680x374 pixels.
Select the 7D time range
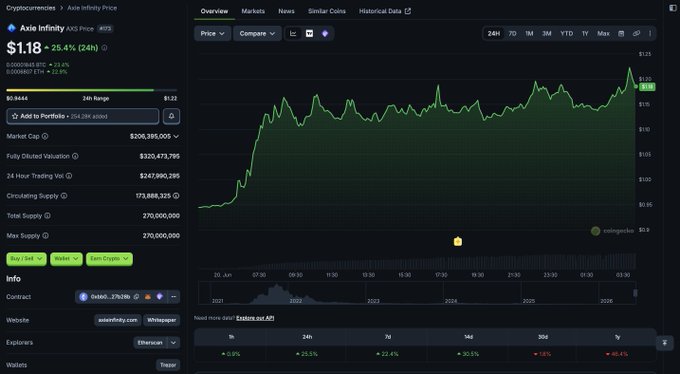(512, 33)
